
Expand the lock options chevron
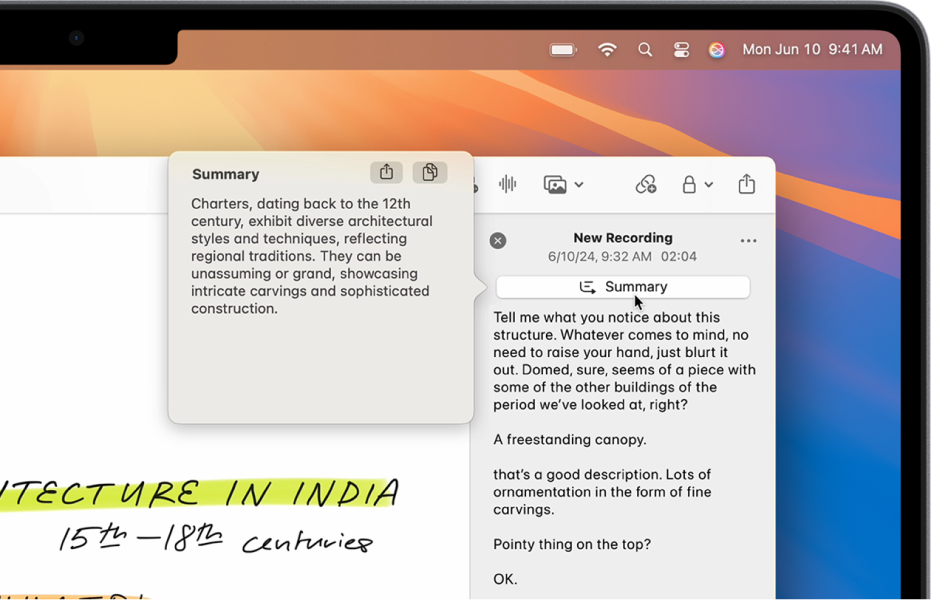[709, 185]
